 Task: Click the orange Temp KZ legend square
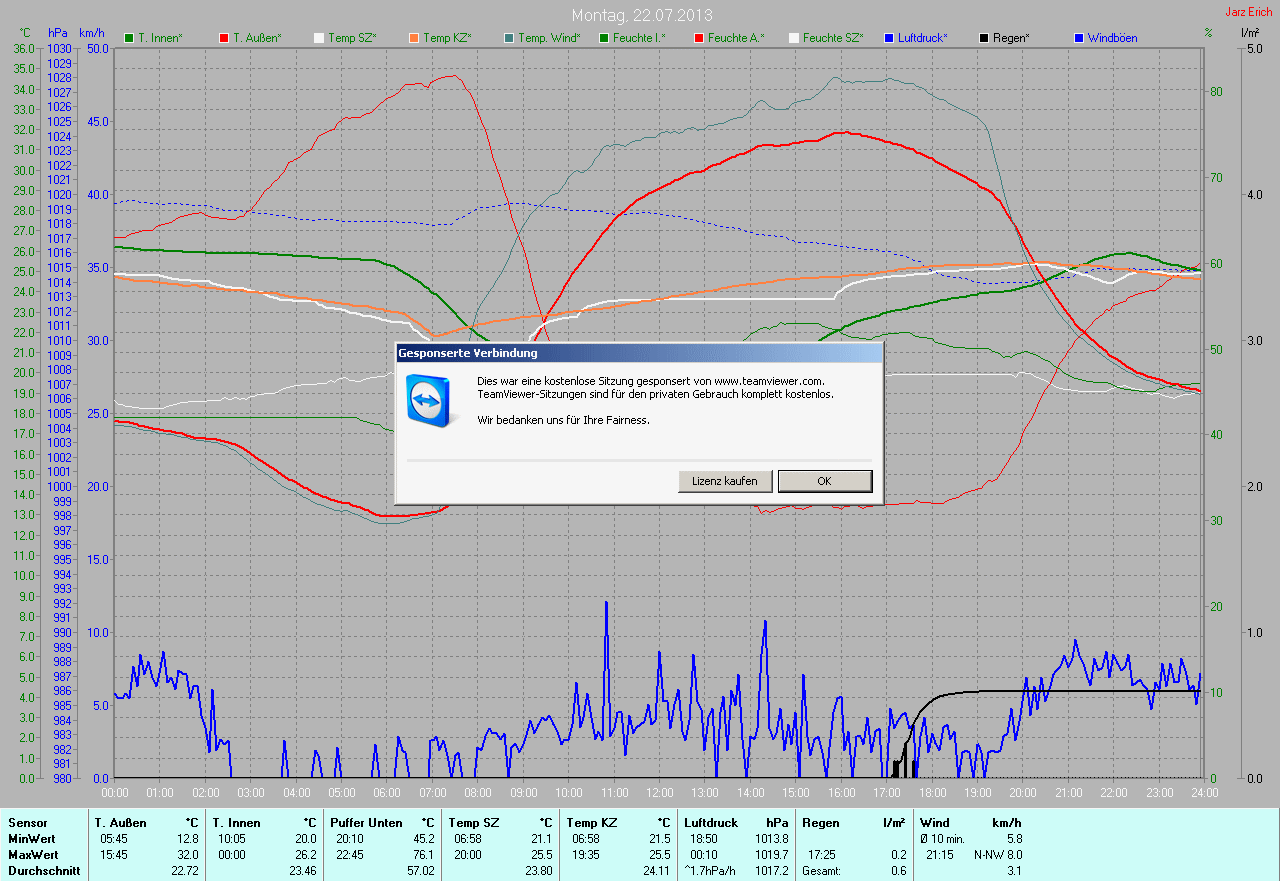[414, 38]
